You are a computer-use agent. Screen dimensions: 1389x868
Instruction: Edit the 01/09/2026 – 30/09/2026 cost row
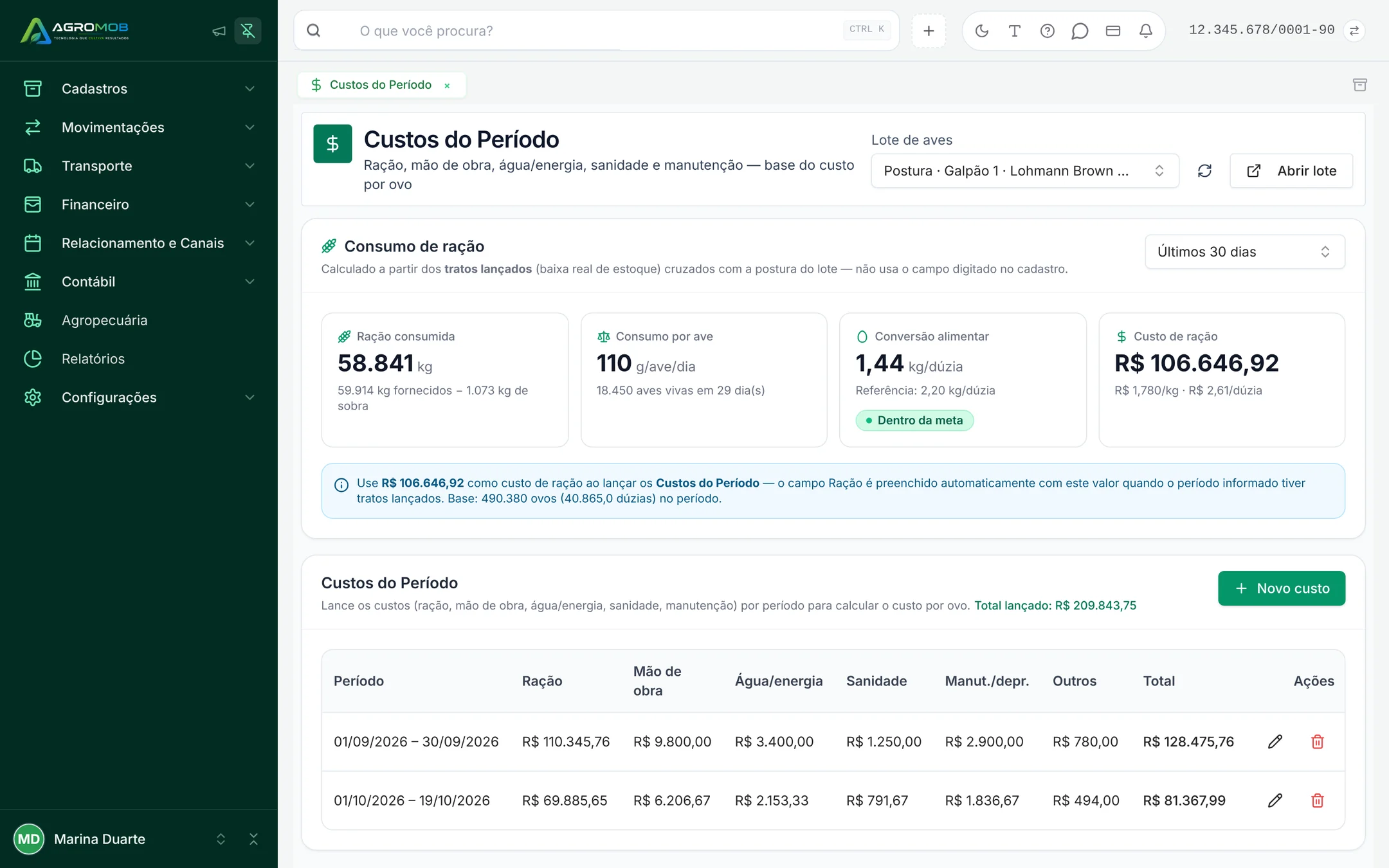coord(1275,742)
